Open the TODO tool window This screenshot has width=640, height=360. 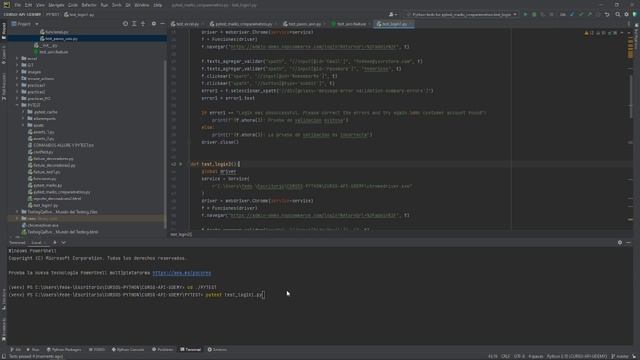pos(97,350)
